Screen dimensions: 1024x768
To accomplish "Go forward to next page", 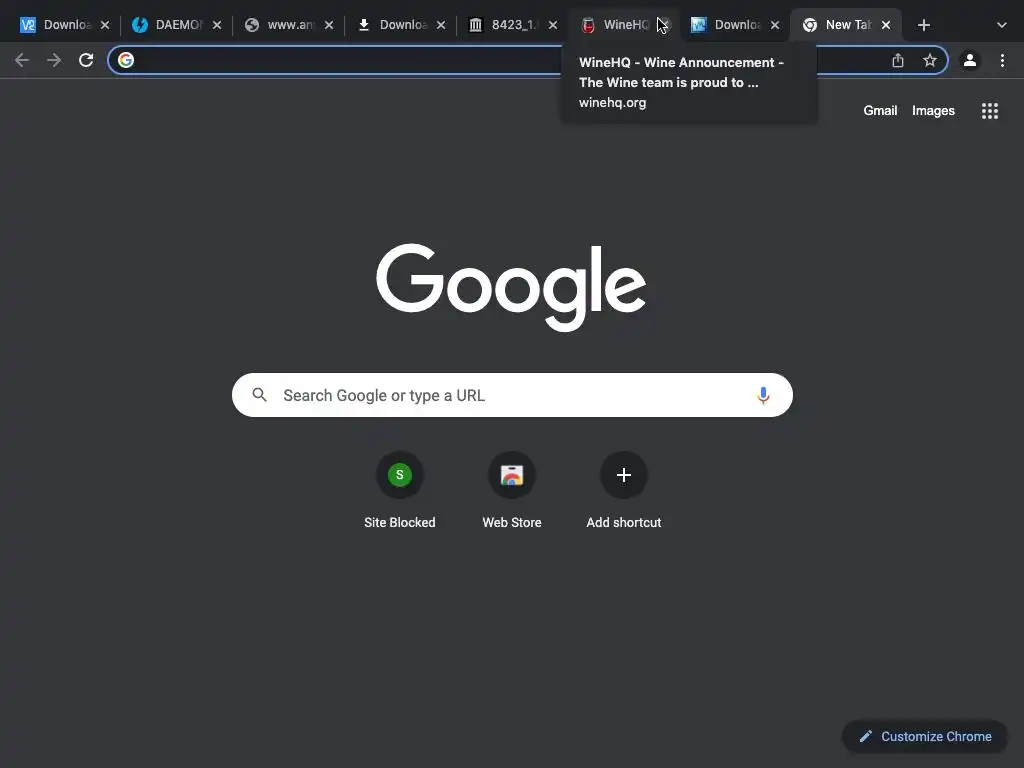I will click(54, 60).
